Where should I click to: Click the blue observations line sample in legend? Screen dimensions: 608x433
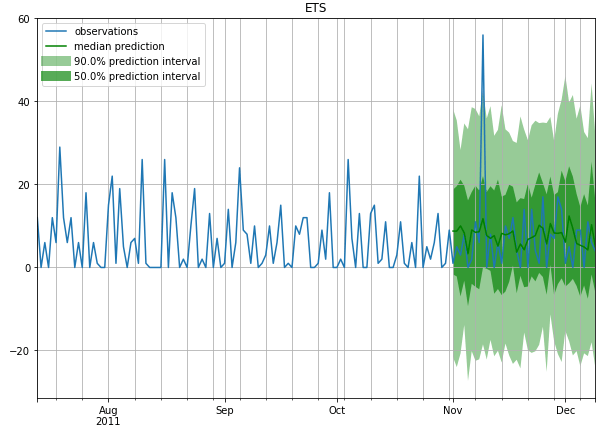(x=56, y=32)
